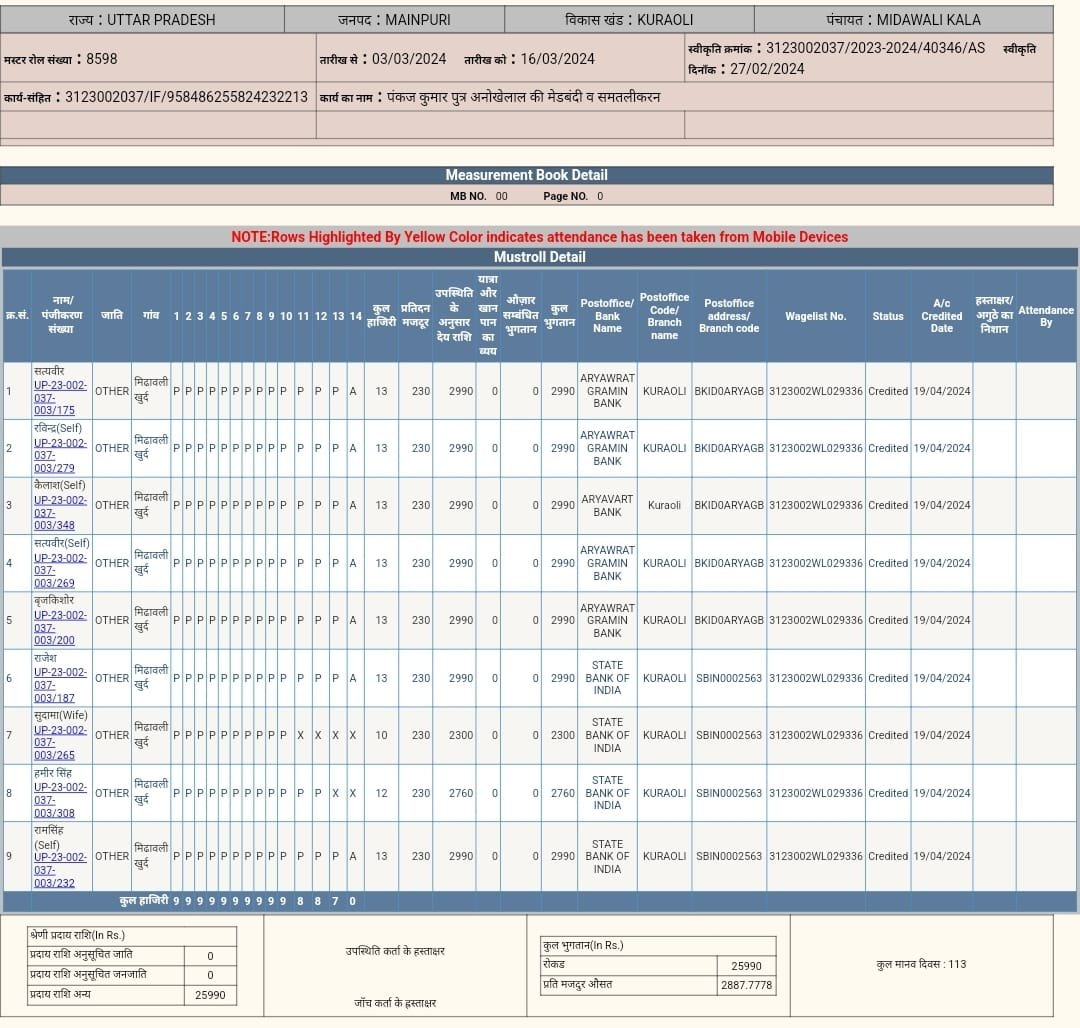The height and width of the screenshot is (1028, 1080).
Task: Click the Wagelist No. column header
Action: pyautogui.click(x=815, y=316)
